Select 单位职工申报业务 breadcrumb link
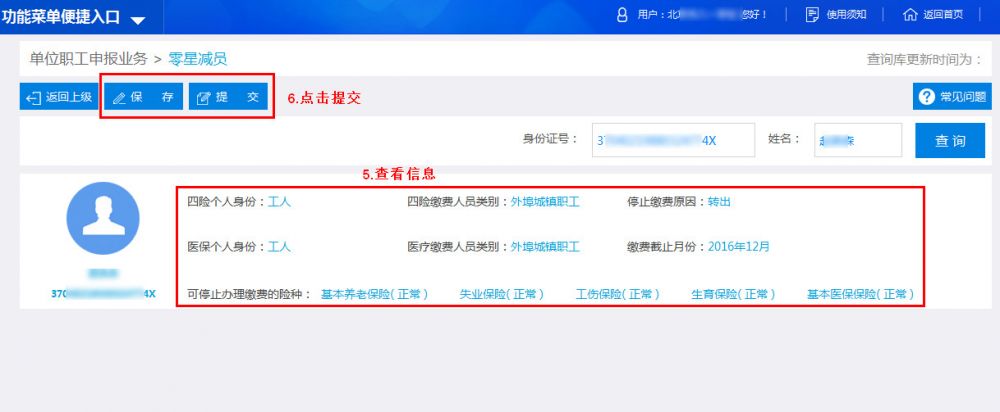Image resolution: width=1000 pixels, height=412 pixels. (88, 59)
